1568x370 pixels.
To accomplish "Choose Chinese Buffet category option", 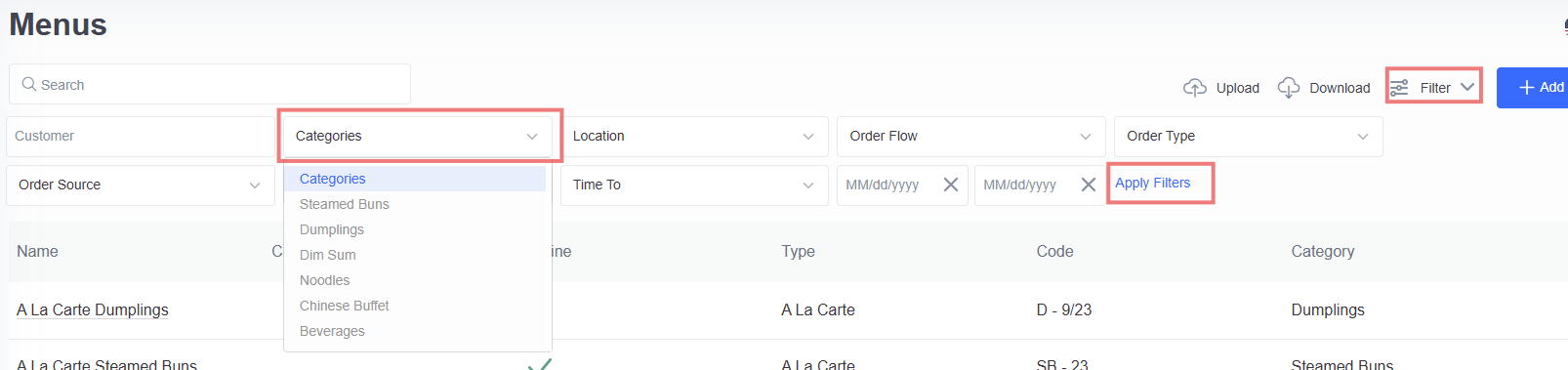I will (344, 306).
